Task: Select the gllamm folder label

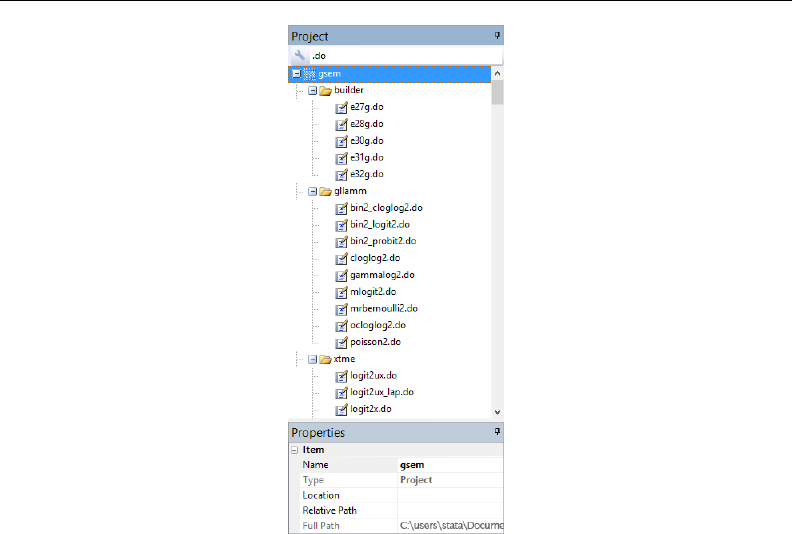Action: pyautogui.click(x=350, y=191)
